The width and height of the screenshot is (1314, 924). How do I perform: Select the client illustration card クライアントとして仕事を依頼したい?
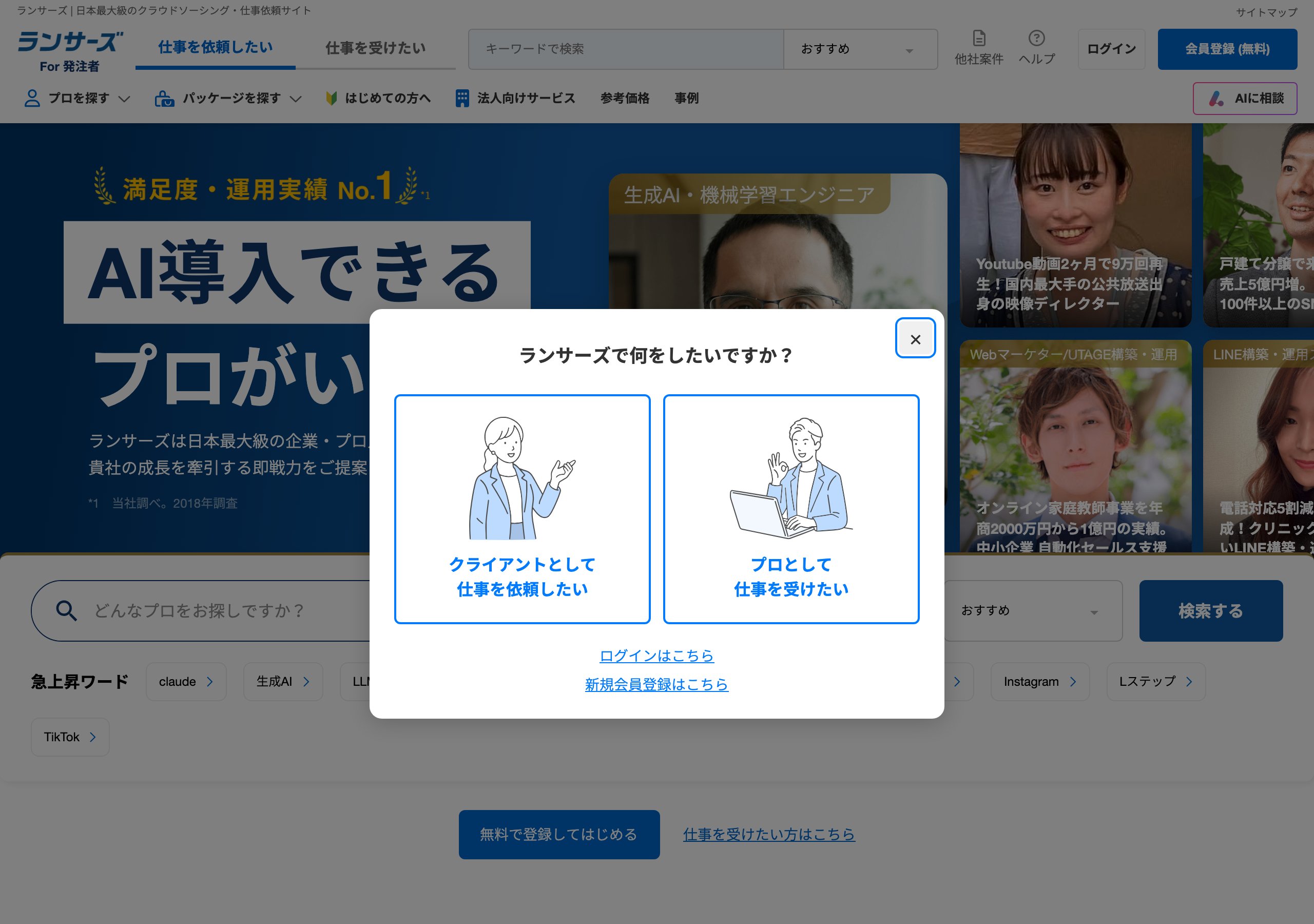coord(522,509)
